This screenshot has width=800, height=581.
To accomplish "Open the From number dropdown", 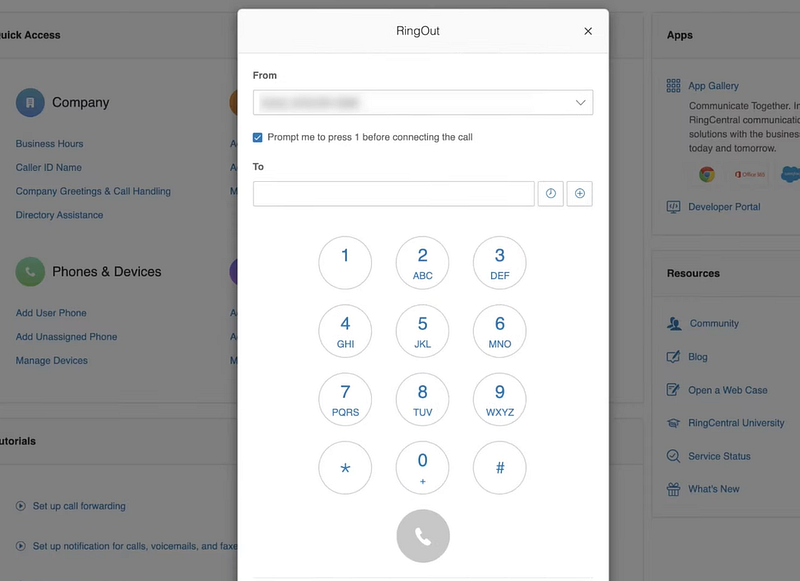I will 422,103.
